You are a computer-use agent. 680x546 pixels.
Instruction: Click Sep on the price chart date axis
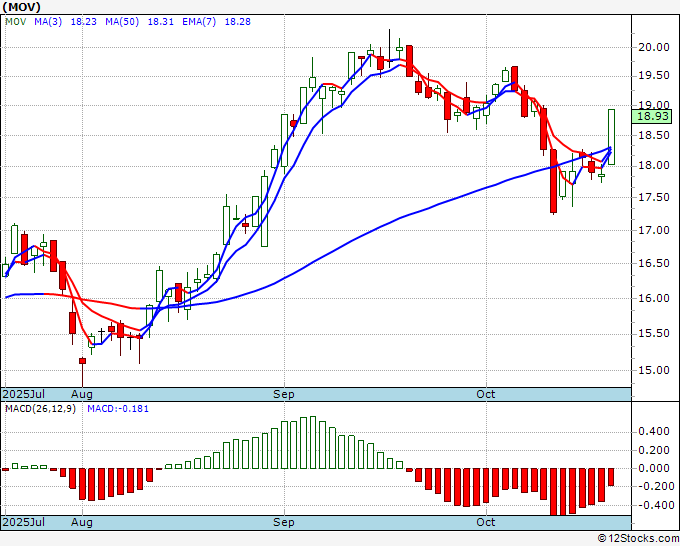point(284,394)
